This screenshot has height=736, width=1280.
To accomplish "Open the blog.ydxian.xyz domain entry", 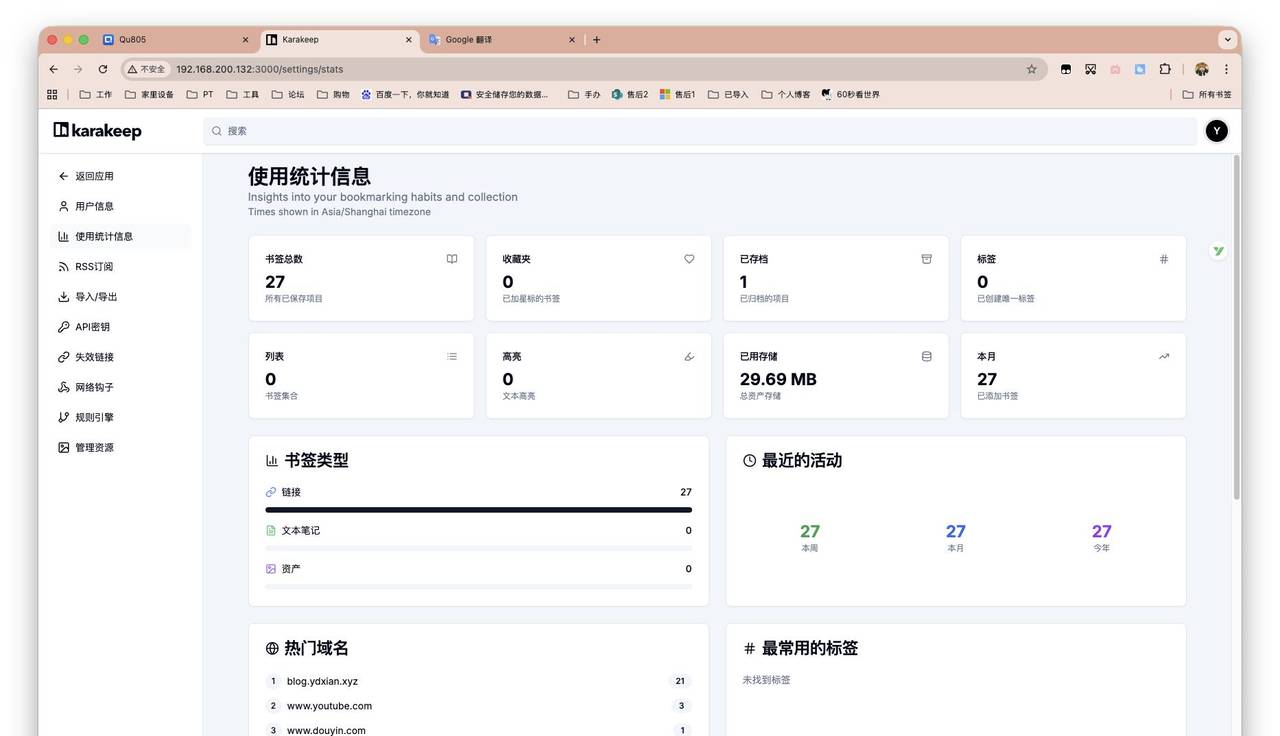I will (322, 681).
